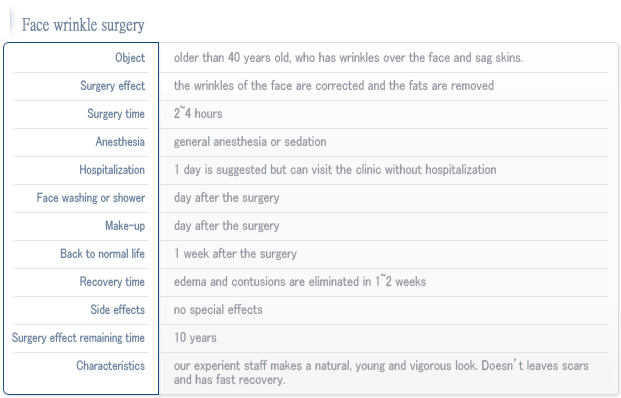Select the 'Recovery time' label
The image size is (621, 398).
(112, 282)
